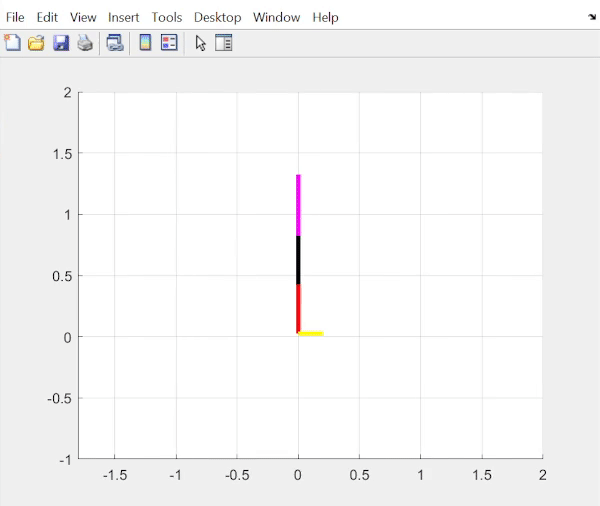Toggle the Edit Plot arrow tool
Screen dimensions: 600x506
click(201, 43)
